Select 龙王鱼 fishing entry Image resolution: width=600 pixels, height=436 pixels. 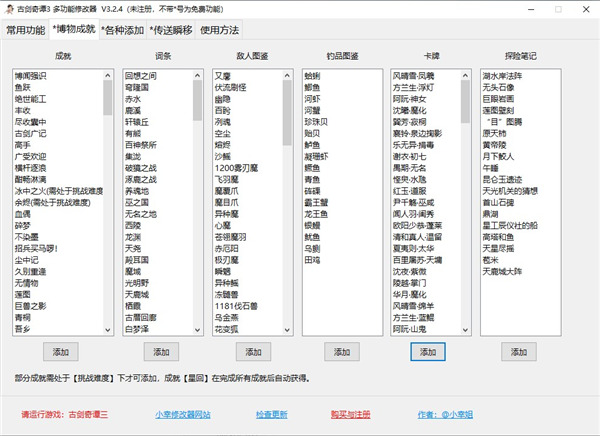(316, 214)
